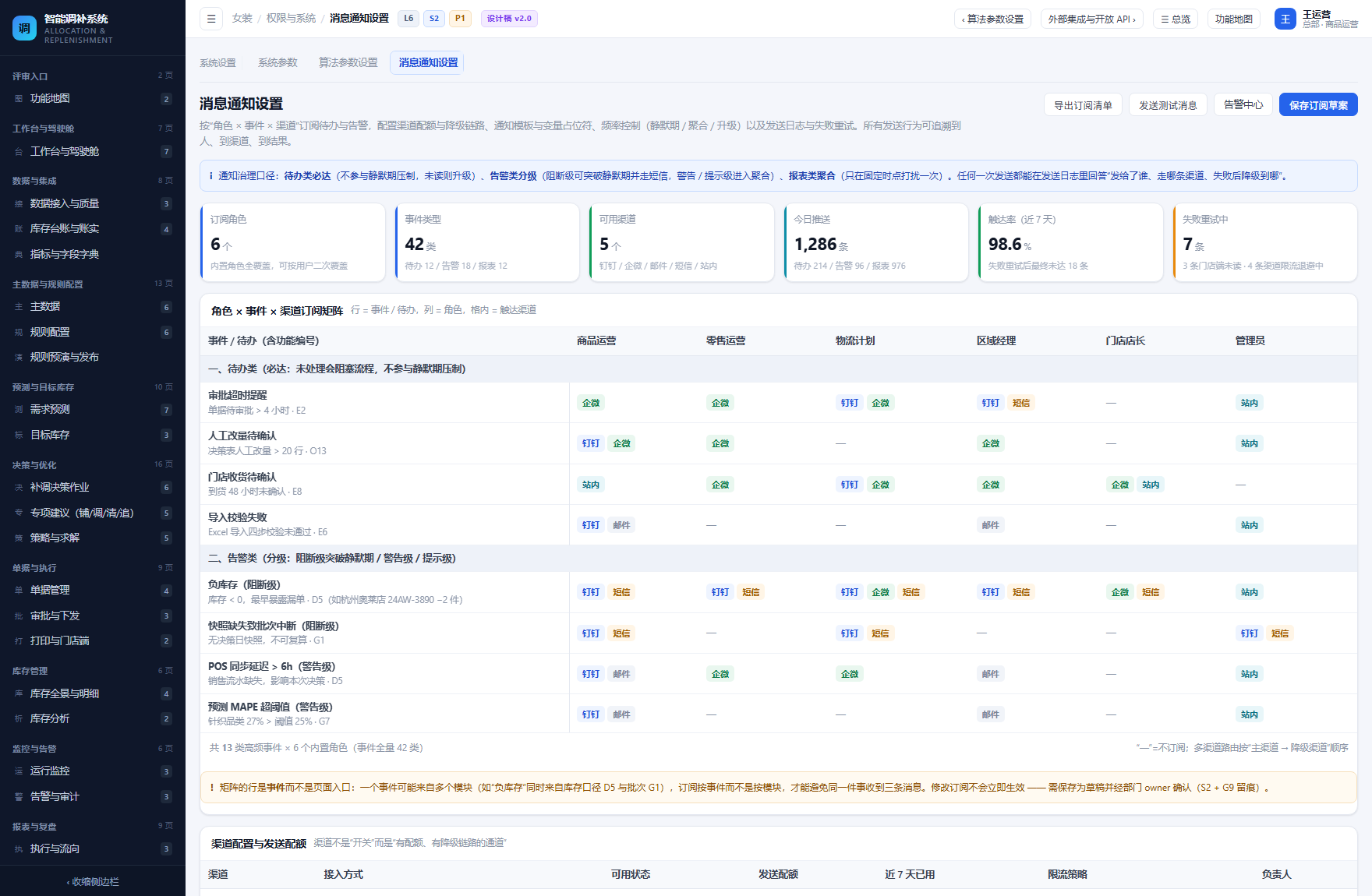Click the 台 icon beside 工作台与驾驶舱 item
The height and width of the screenshot is (896, 1372).
[x=19, y=152]
